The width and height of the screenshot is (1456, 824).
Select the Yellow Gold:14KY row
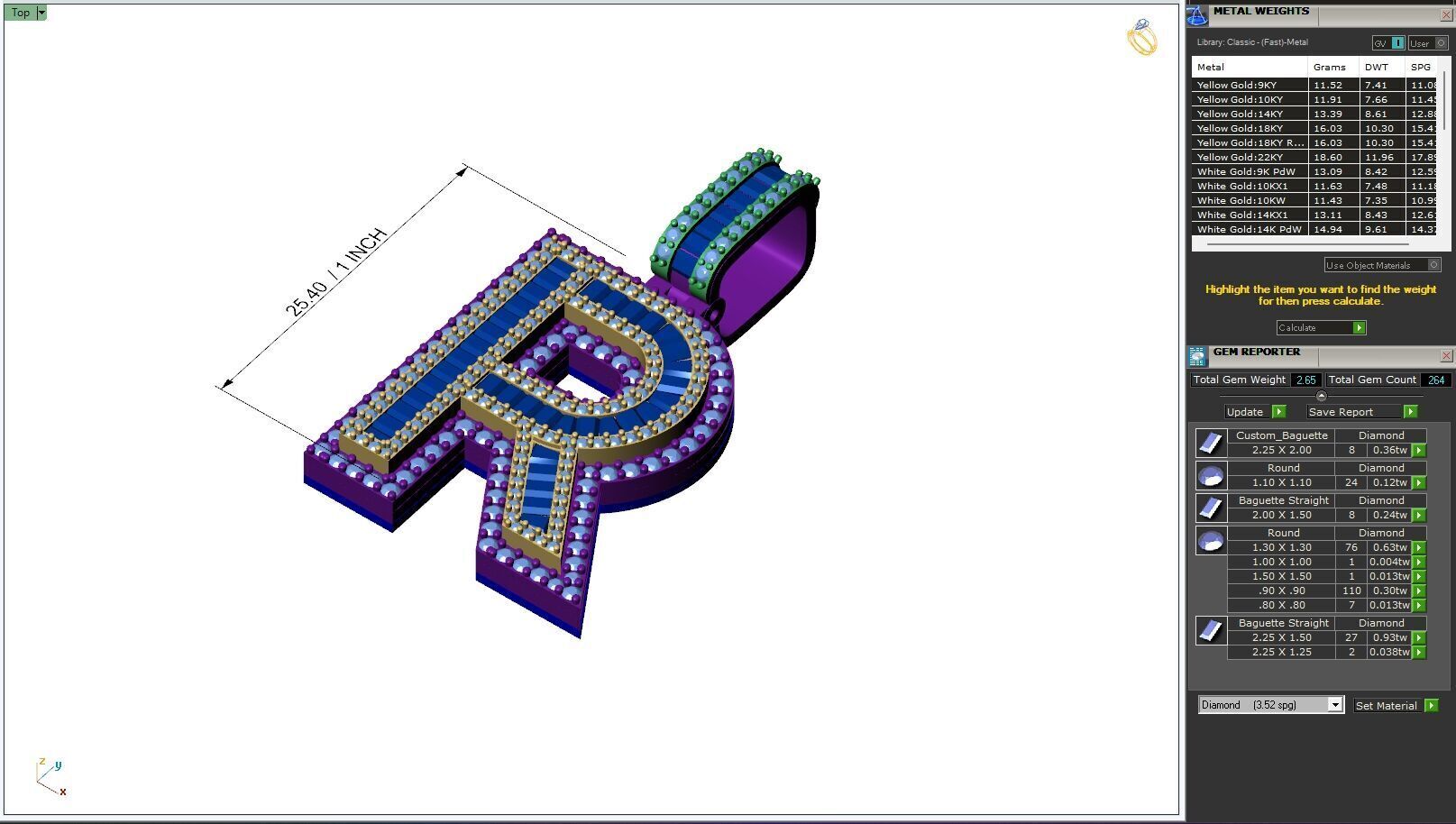tap(1315, 114)
